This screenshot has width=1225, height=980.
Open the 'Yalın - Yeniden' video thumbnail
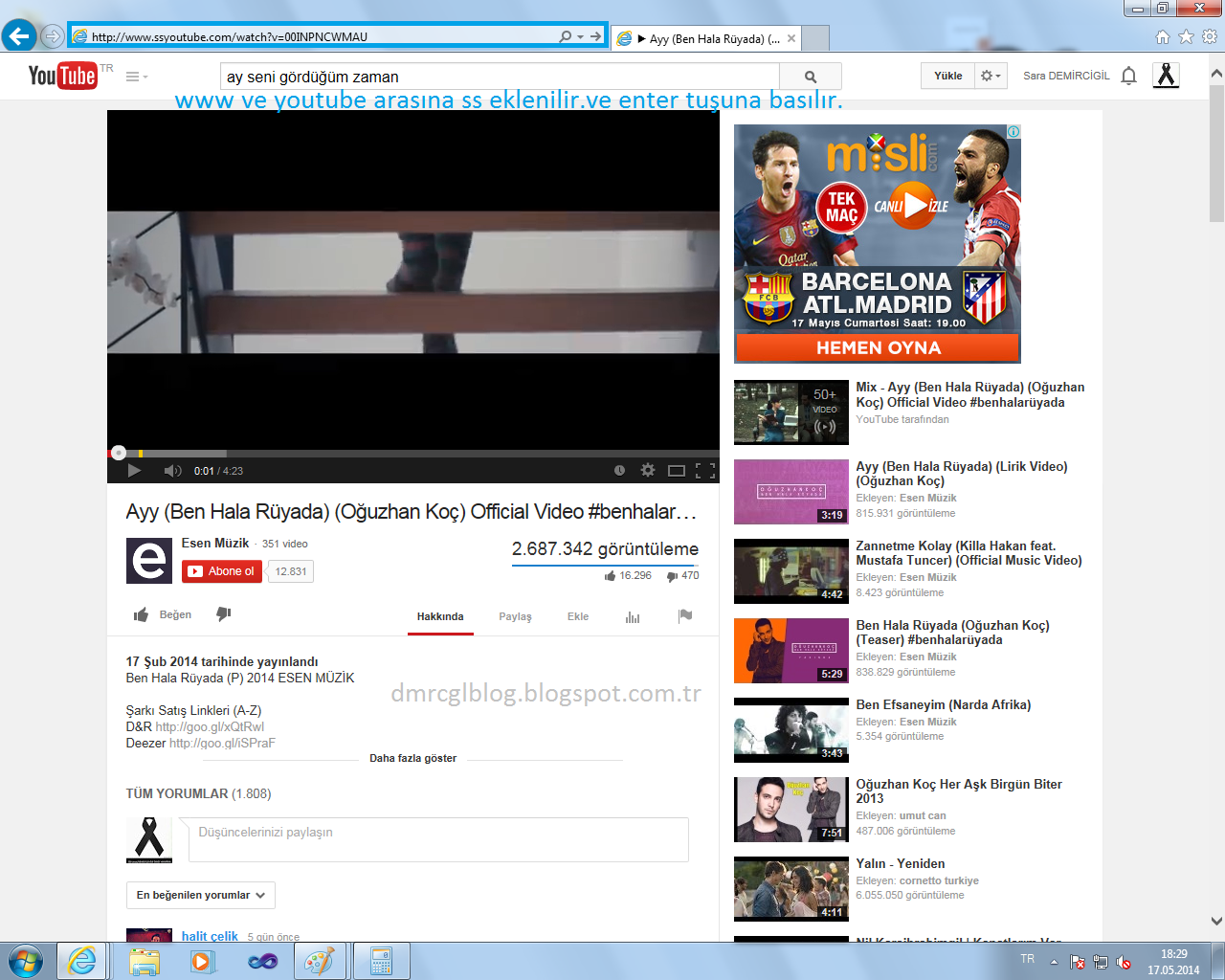791,889
